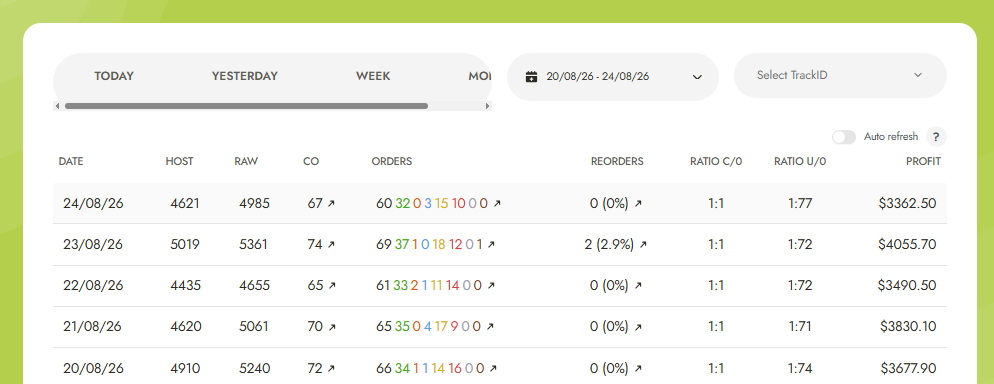Switch to the WEEK tab
The height and width of the screenshot is (384, 994).
[x=373, y=76]
